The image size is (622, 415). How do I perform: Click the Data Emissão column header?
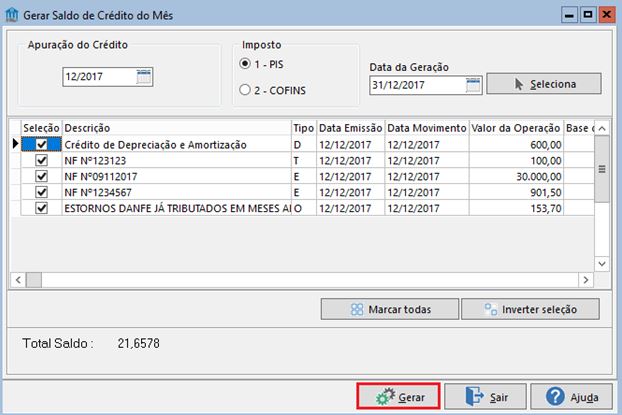point(351,128)
